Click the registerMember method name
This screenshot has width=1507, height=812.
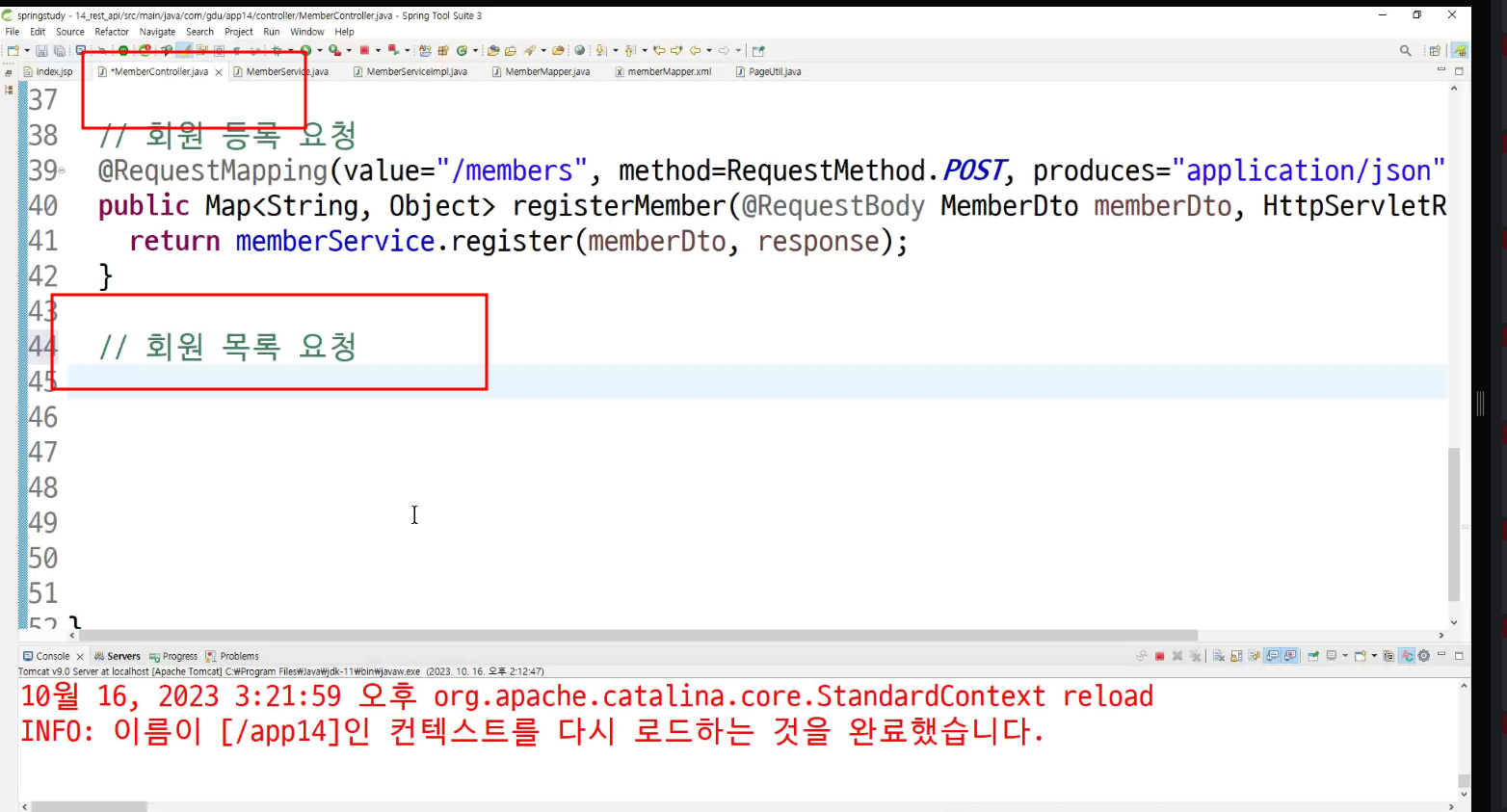[620, 206]
